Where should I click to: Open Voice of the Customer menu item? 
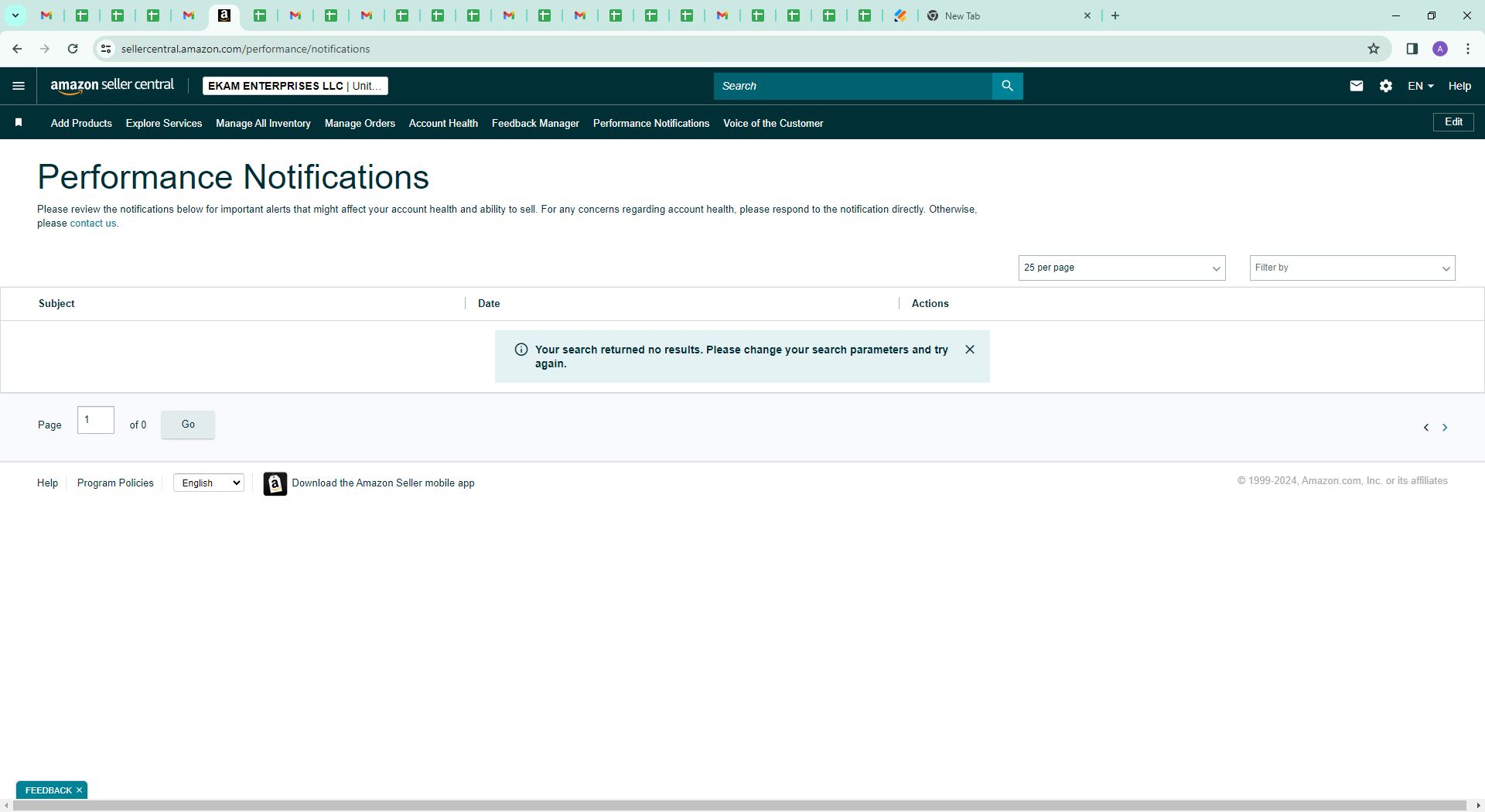(x=773, y=123)
